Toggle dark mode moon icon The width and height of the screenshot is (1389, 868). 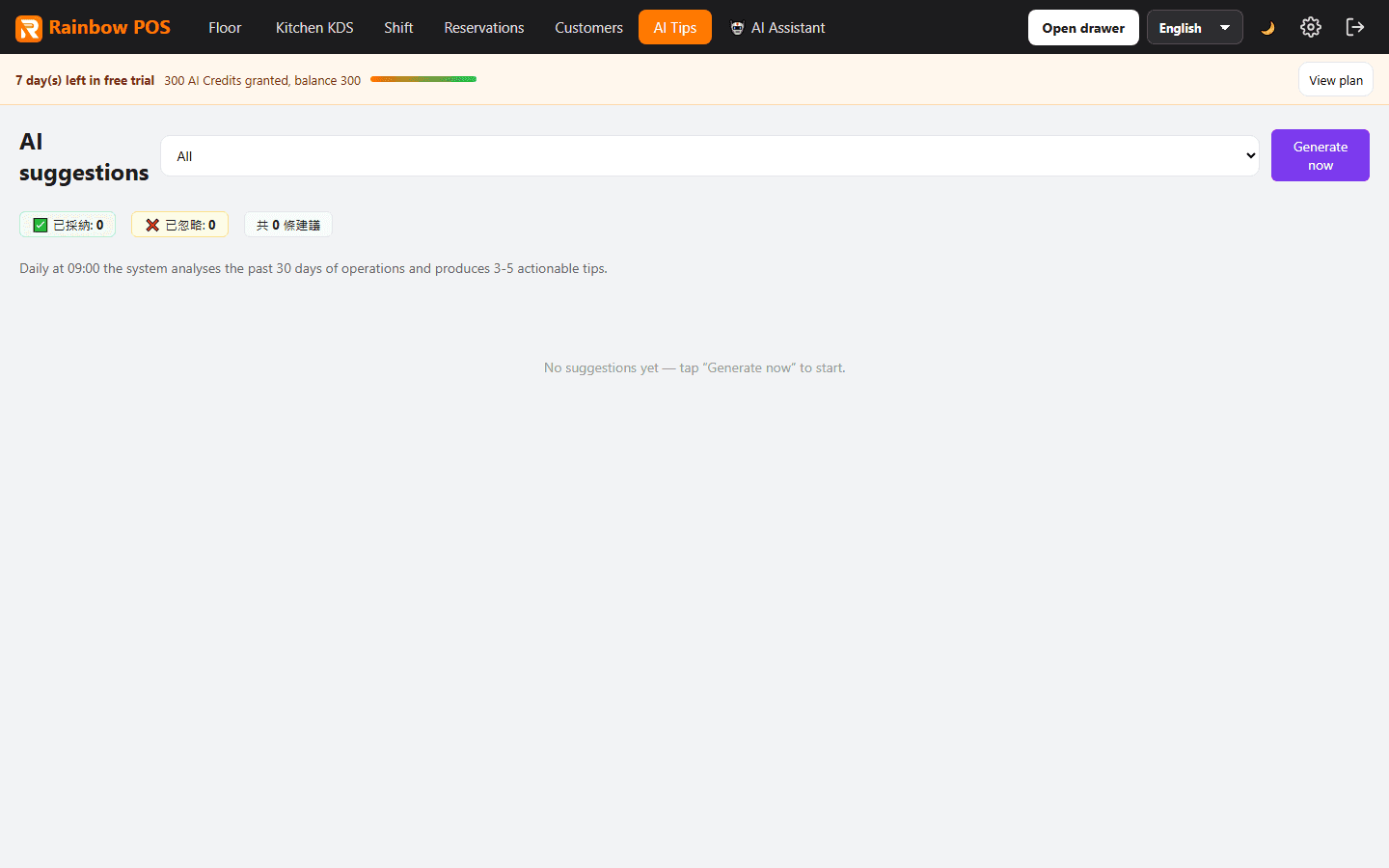(x=1267, y=28)
